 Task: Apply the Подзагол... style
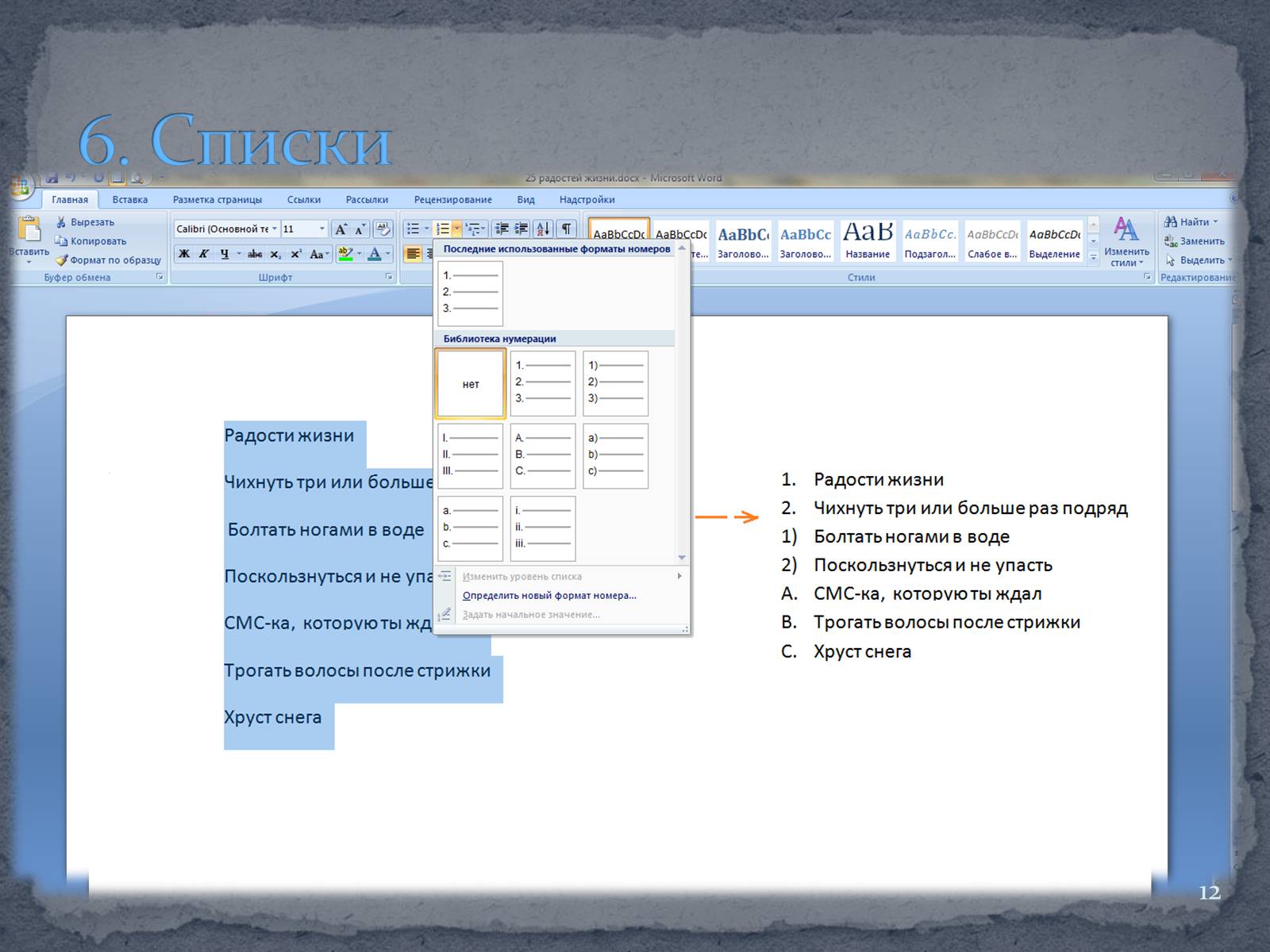tap(930, 241)
